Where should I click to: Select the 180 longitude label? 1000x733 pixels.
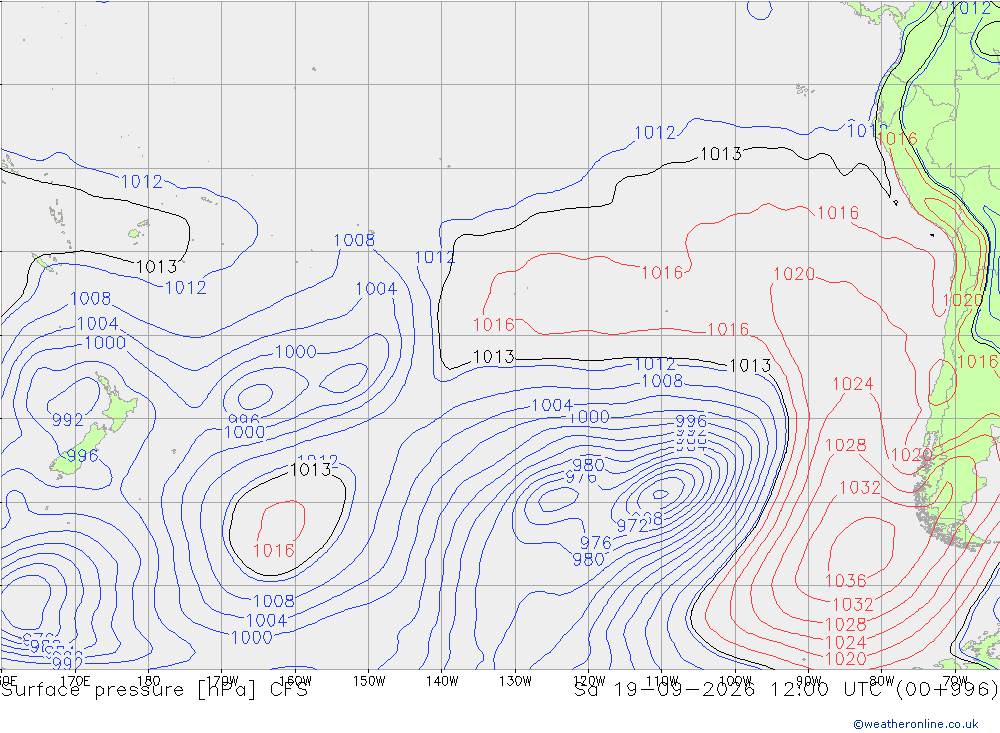point(149,681)
